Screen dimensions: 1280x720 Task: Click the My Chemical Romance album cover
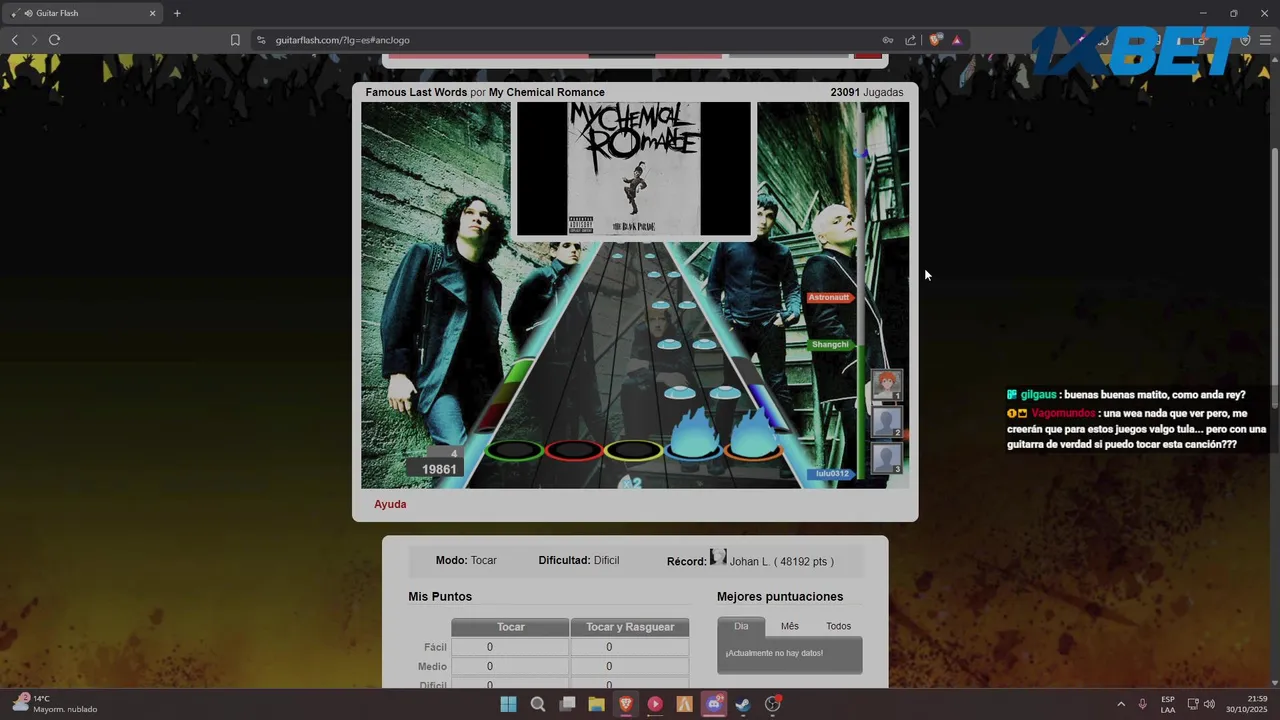[634, 168]
